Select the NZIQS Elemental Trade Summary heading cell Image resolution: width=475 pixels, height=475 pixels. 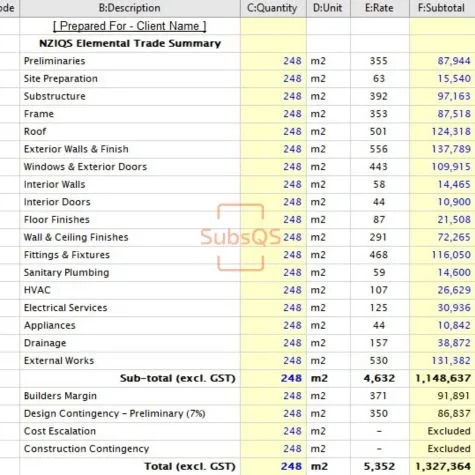pyautogui.click(x=130, y=43)
